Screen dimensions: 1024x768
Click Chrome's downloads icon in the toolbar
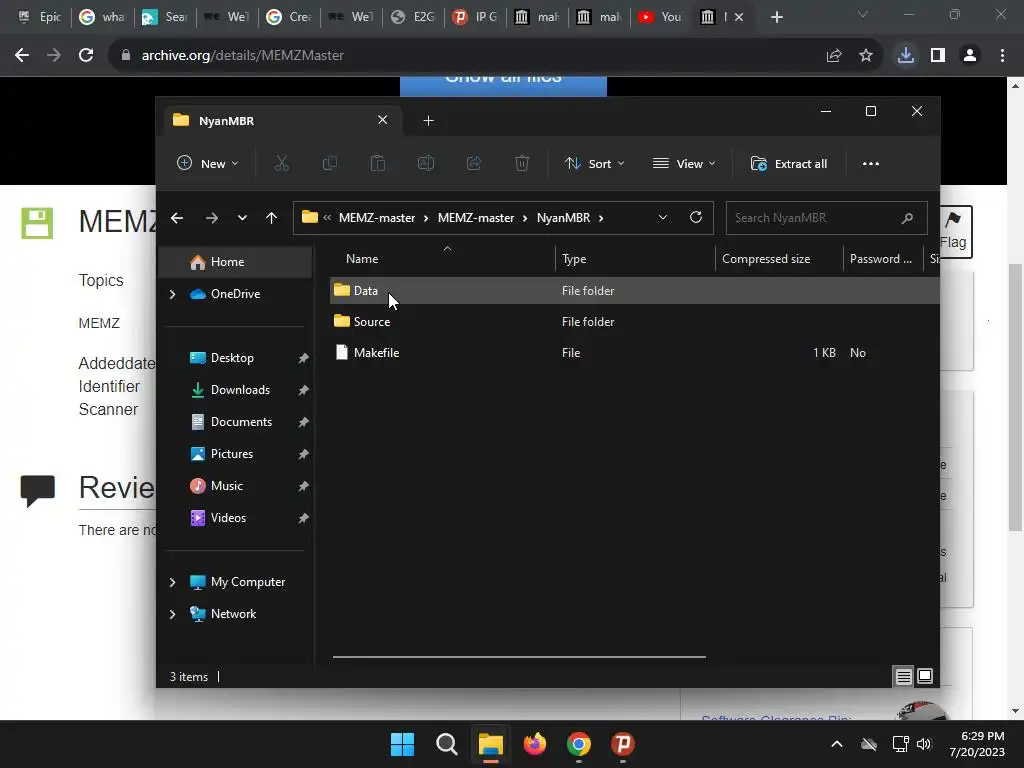[x=906, y=55]
